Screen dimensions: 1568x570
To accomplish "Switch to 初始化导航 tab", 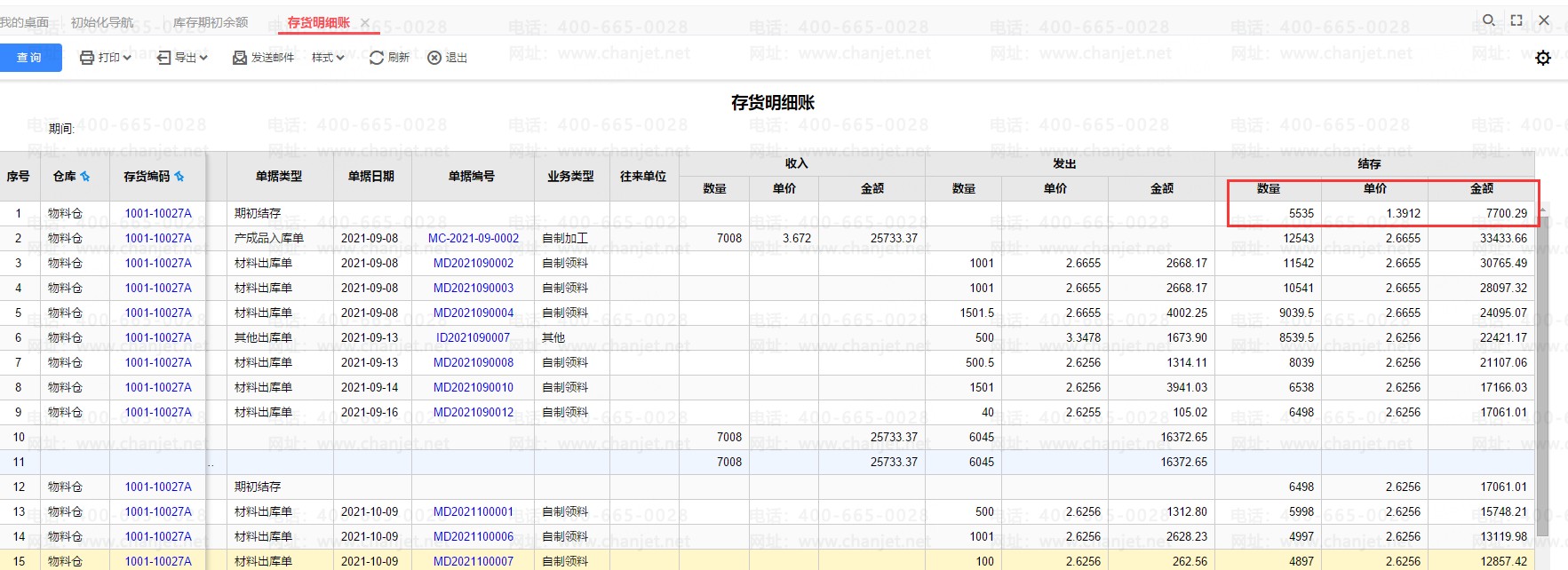I will [102, 22].
